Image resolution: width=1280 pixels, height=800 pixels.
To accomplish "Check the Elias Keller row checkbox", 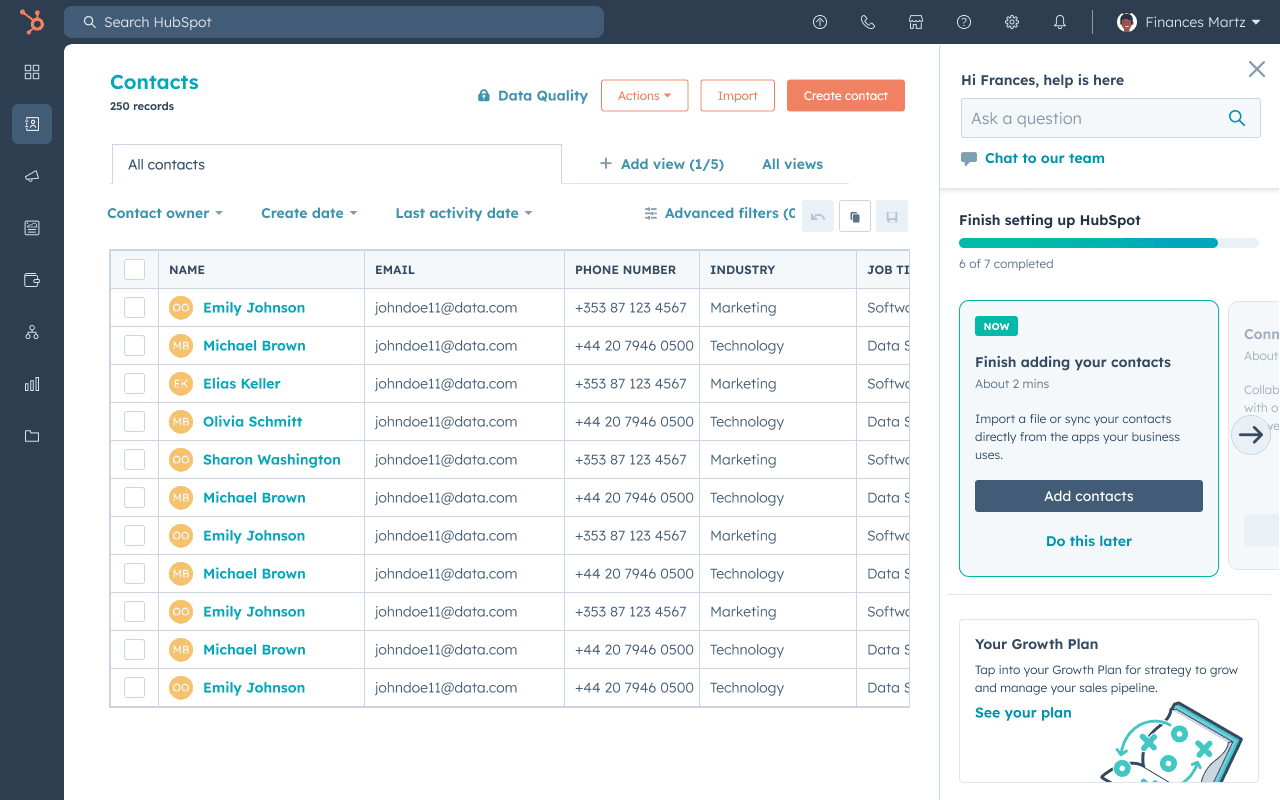I will click(x=134, y=384).
